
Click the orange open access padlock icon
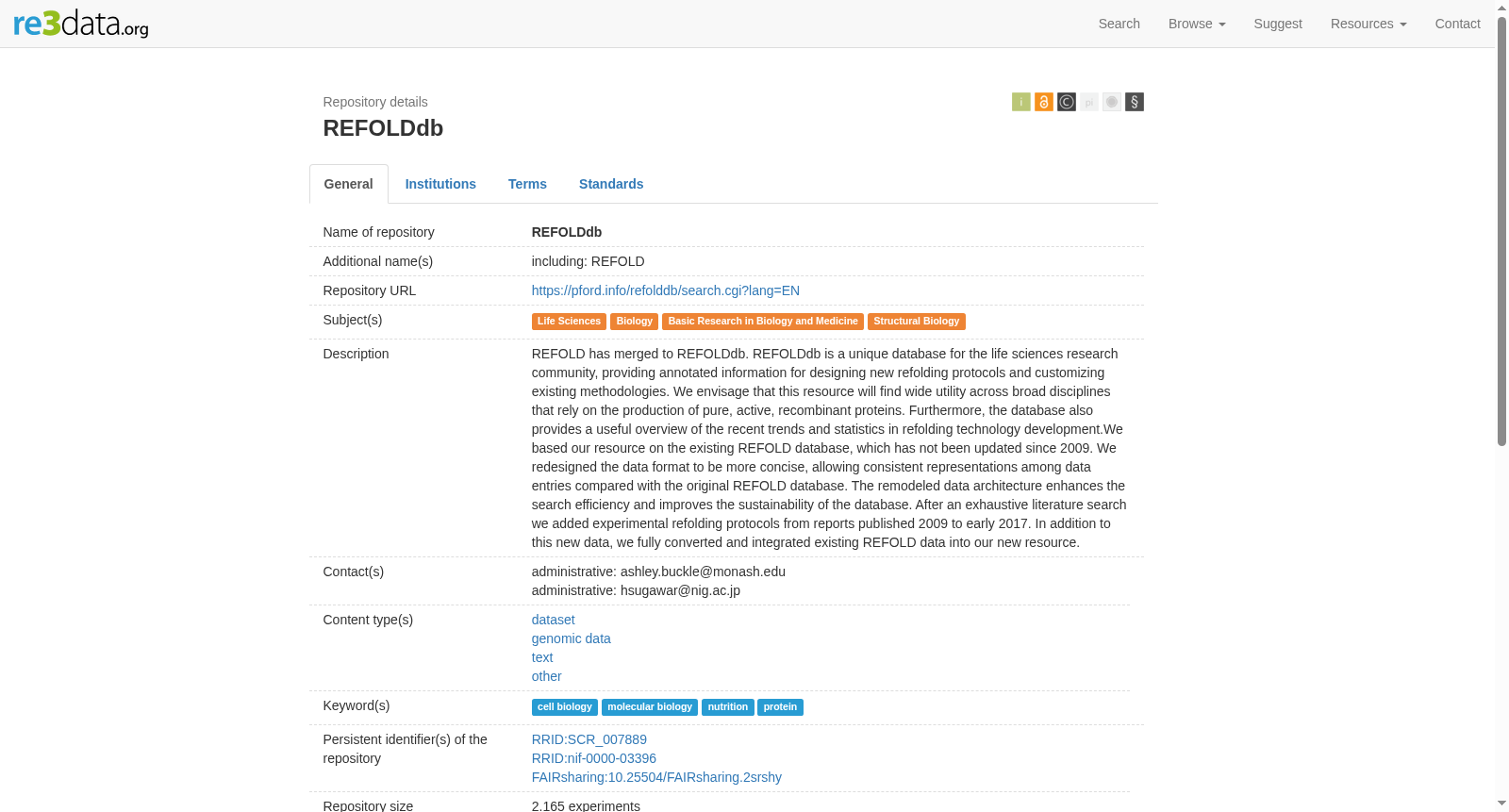coord(1044,102)
